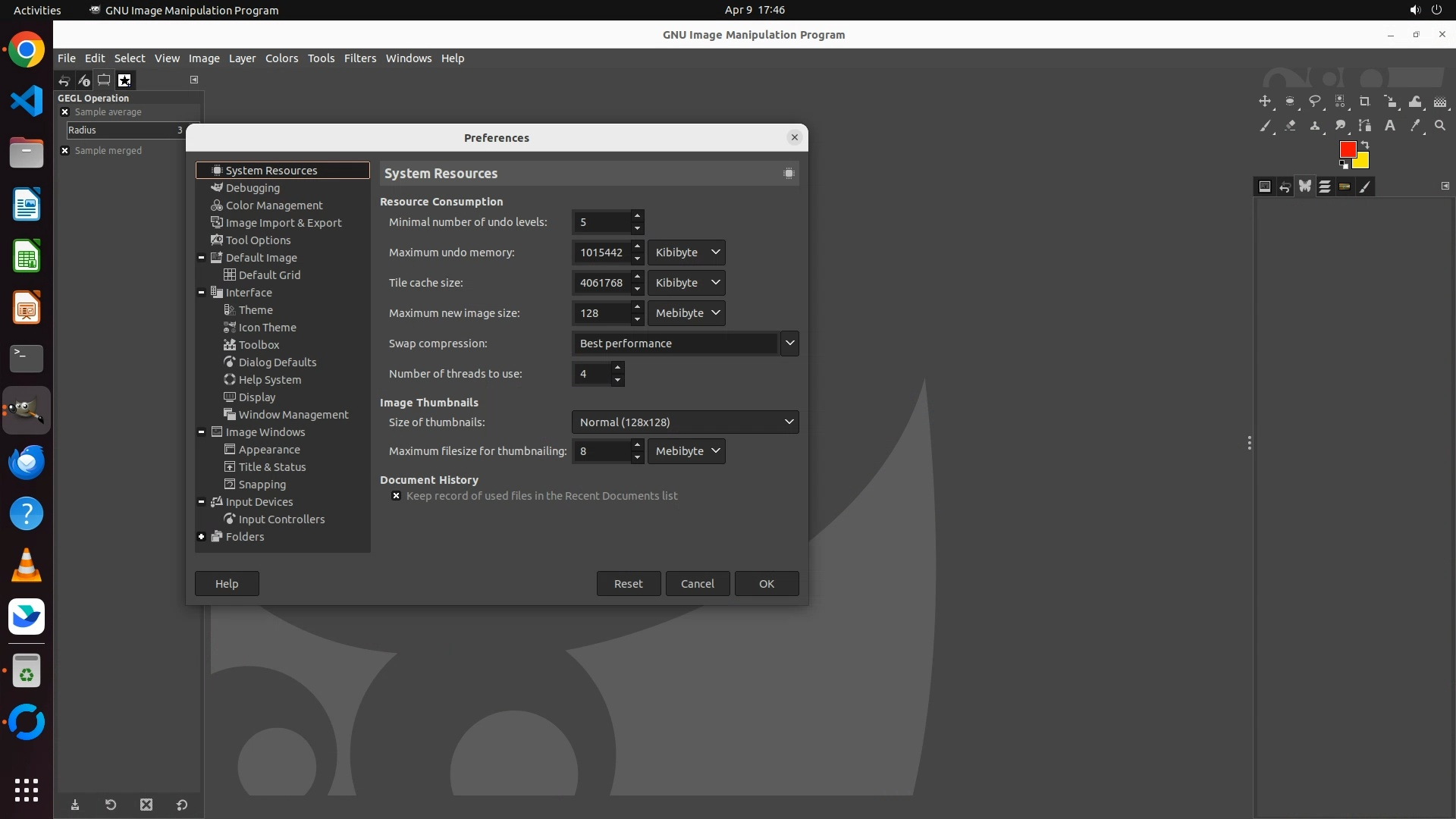Toggle the Sample merged checkbox
The image size is (1456, 819).
point(65,151)
